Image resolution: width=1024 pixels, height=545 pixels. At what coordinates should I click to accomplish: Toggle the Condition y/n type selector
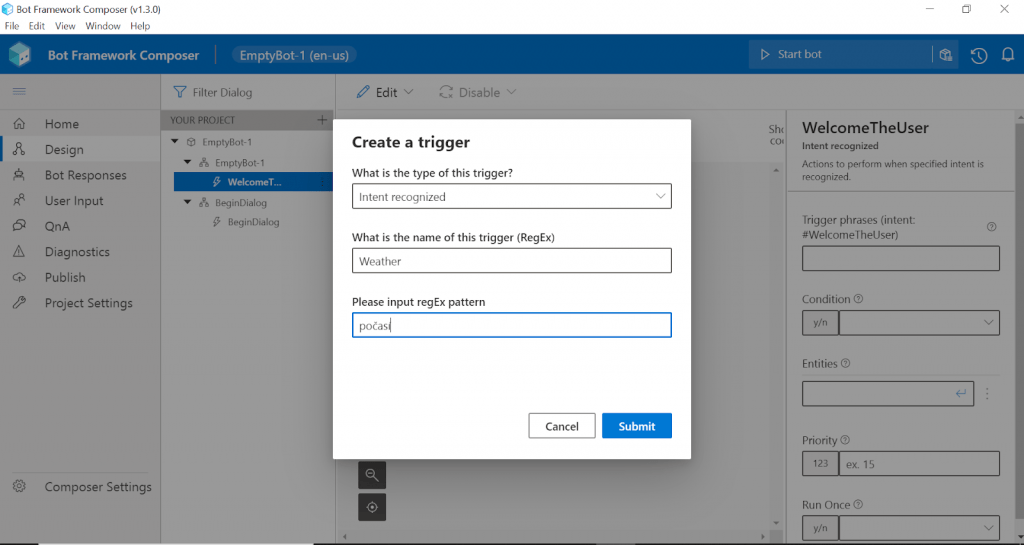coord(820,323)
